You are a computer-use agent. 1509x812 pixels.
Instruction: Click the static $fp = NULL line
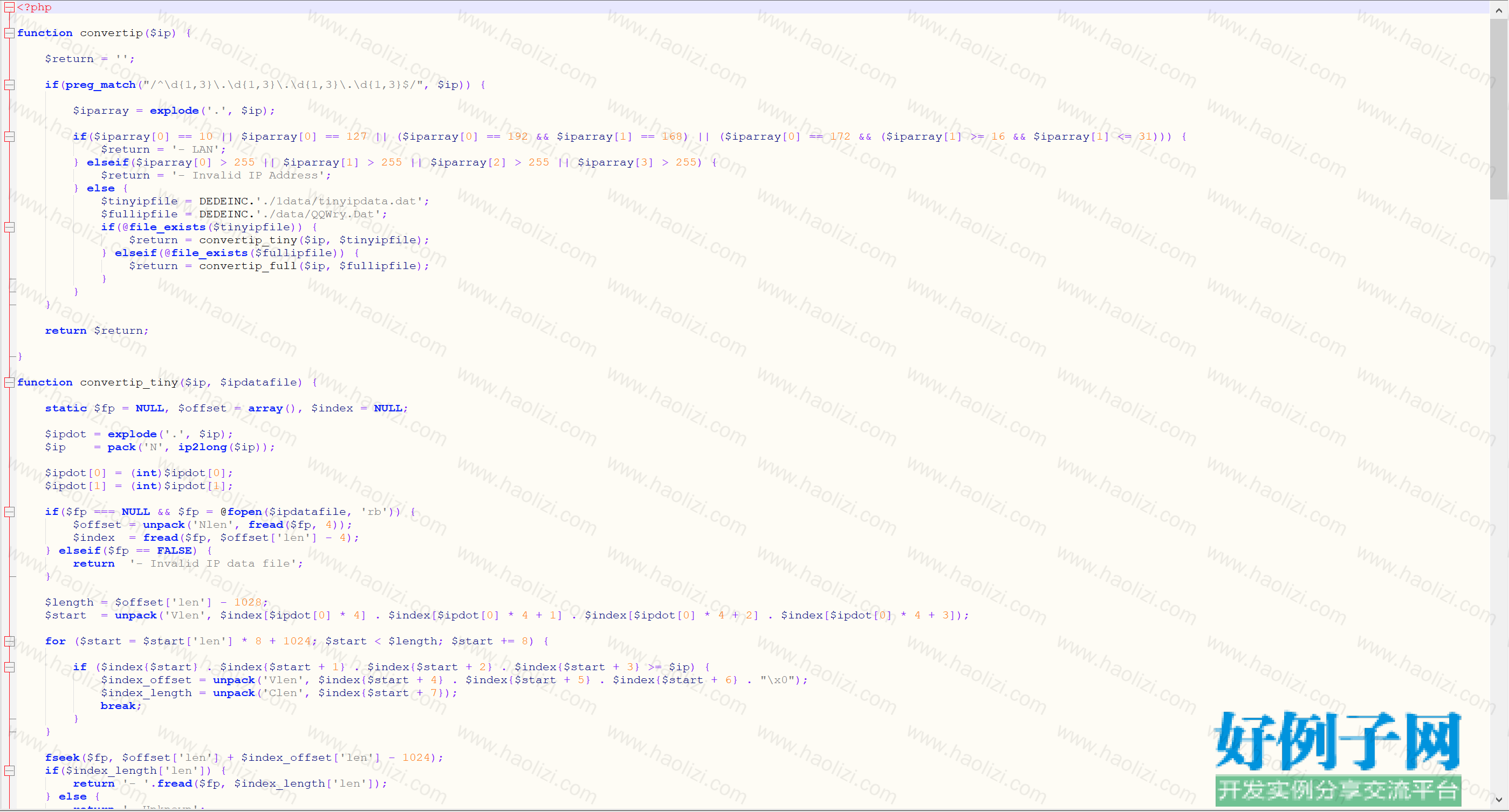click(x=226, y=408)
